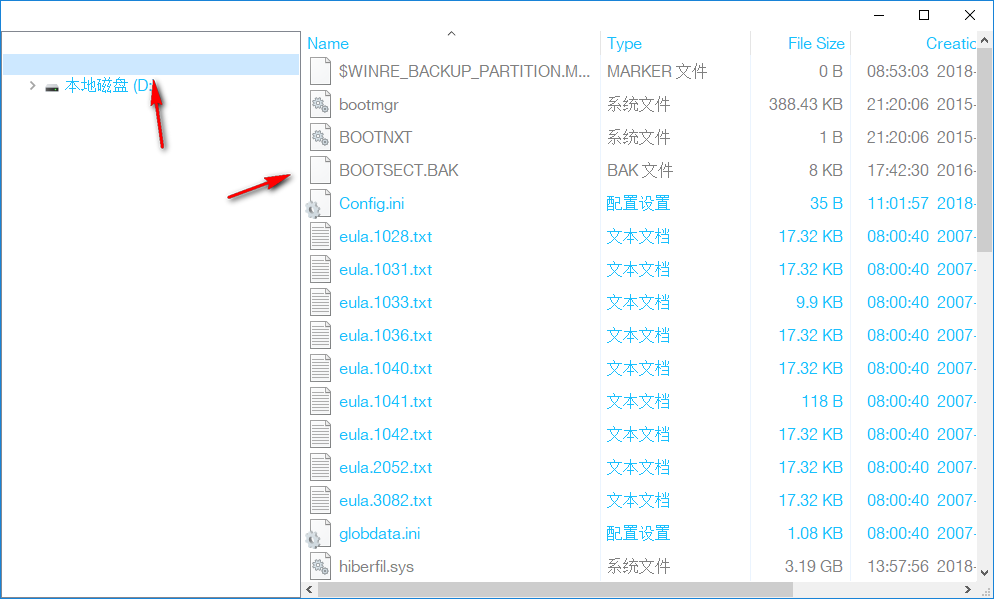Collapse the drive node in the left panel
The width and height of the screenshot is (994, 599).
(31, 86)
